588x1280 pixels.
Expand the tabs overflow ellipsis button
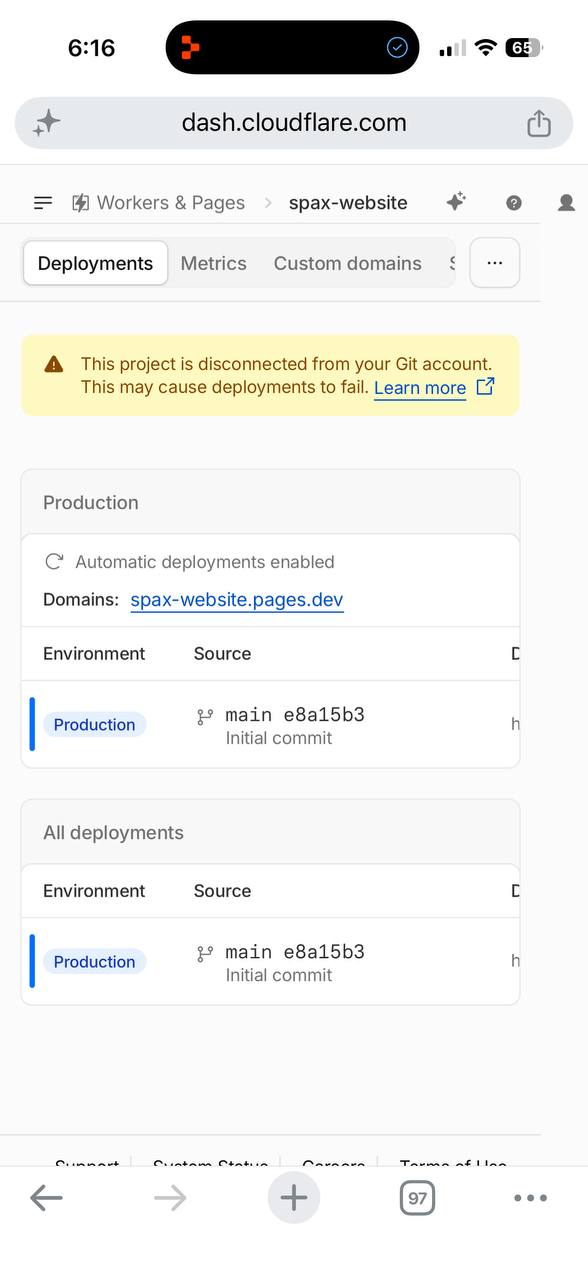click(494, 263)
